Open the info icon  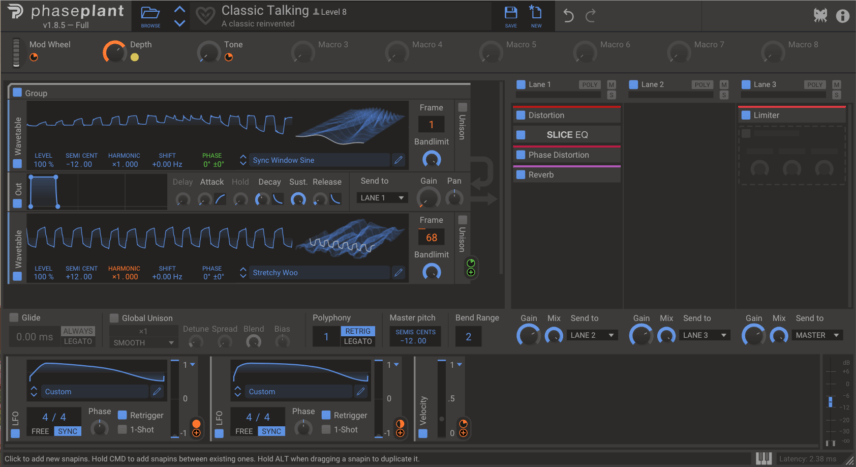[842, 16]
